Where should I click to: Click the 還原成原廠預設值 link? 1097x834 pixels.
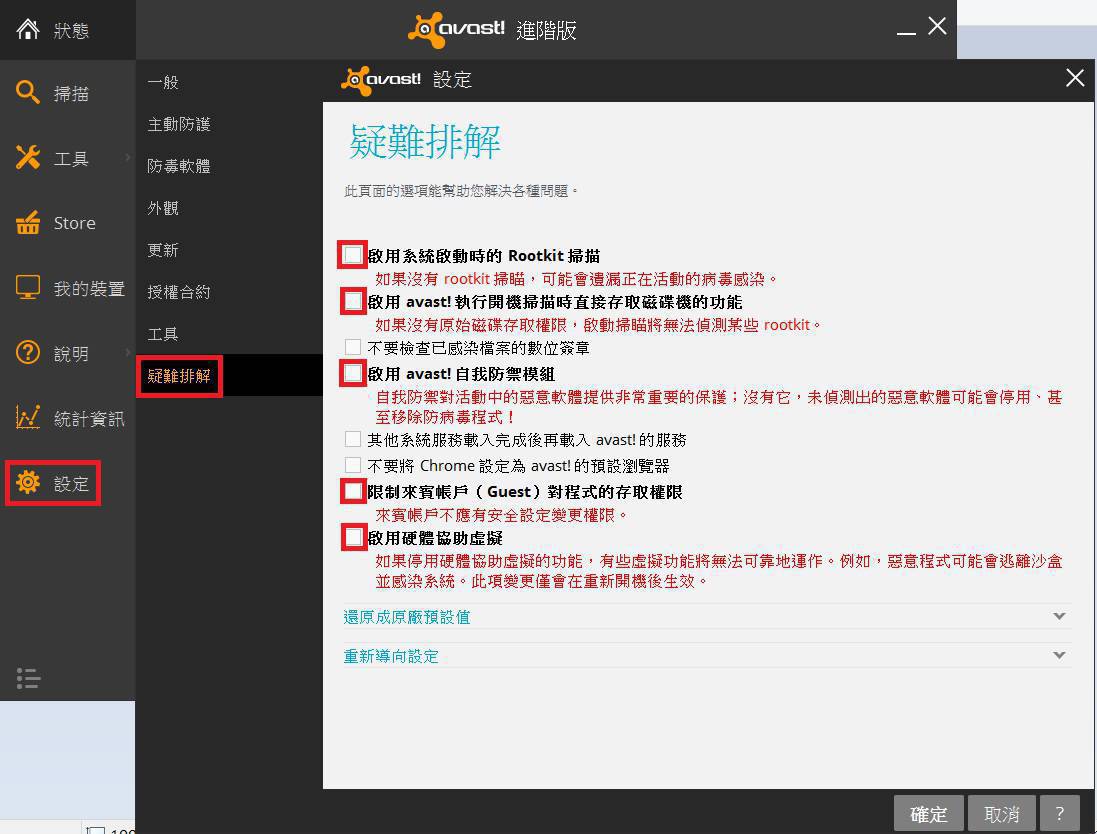coord(406,617)
